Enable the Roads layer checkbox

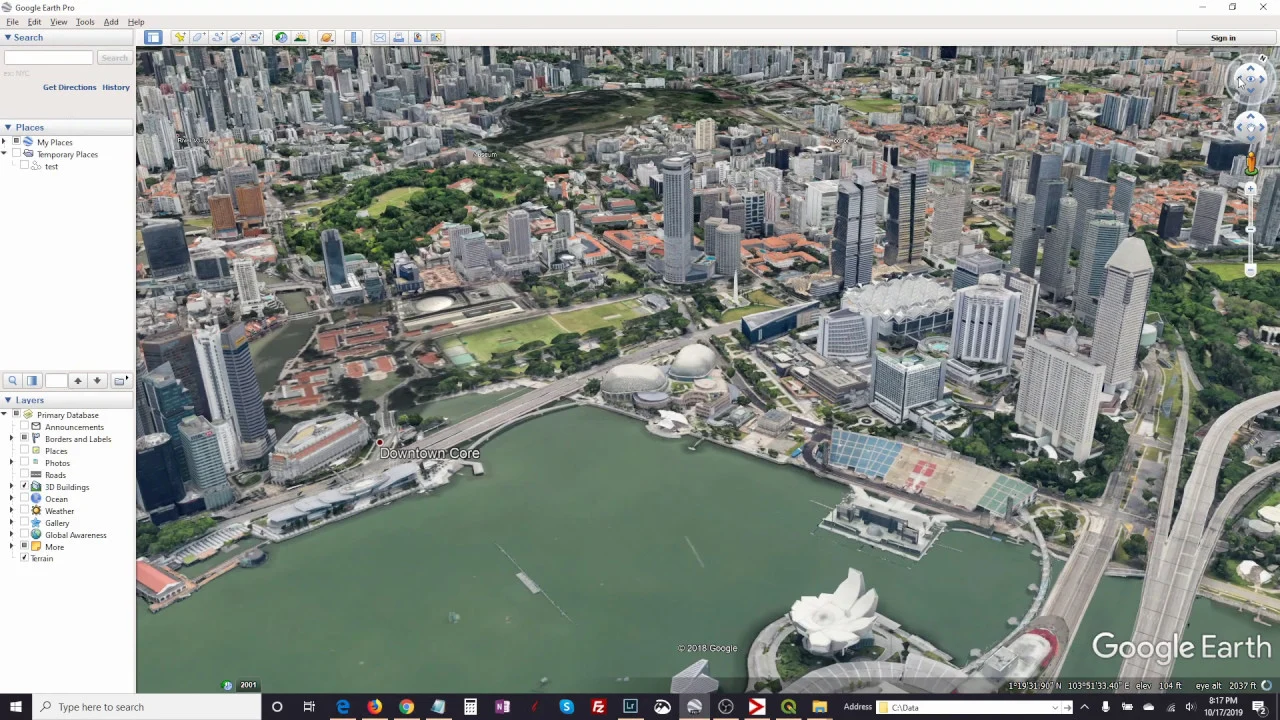tap(24, 475)
